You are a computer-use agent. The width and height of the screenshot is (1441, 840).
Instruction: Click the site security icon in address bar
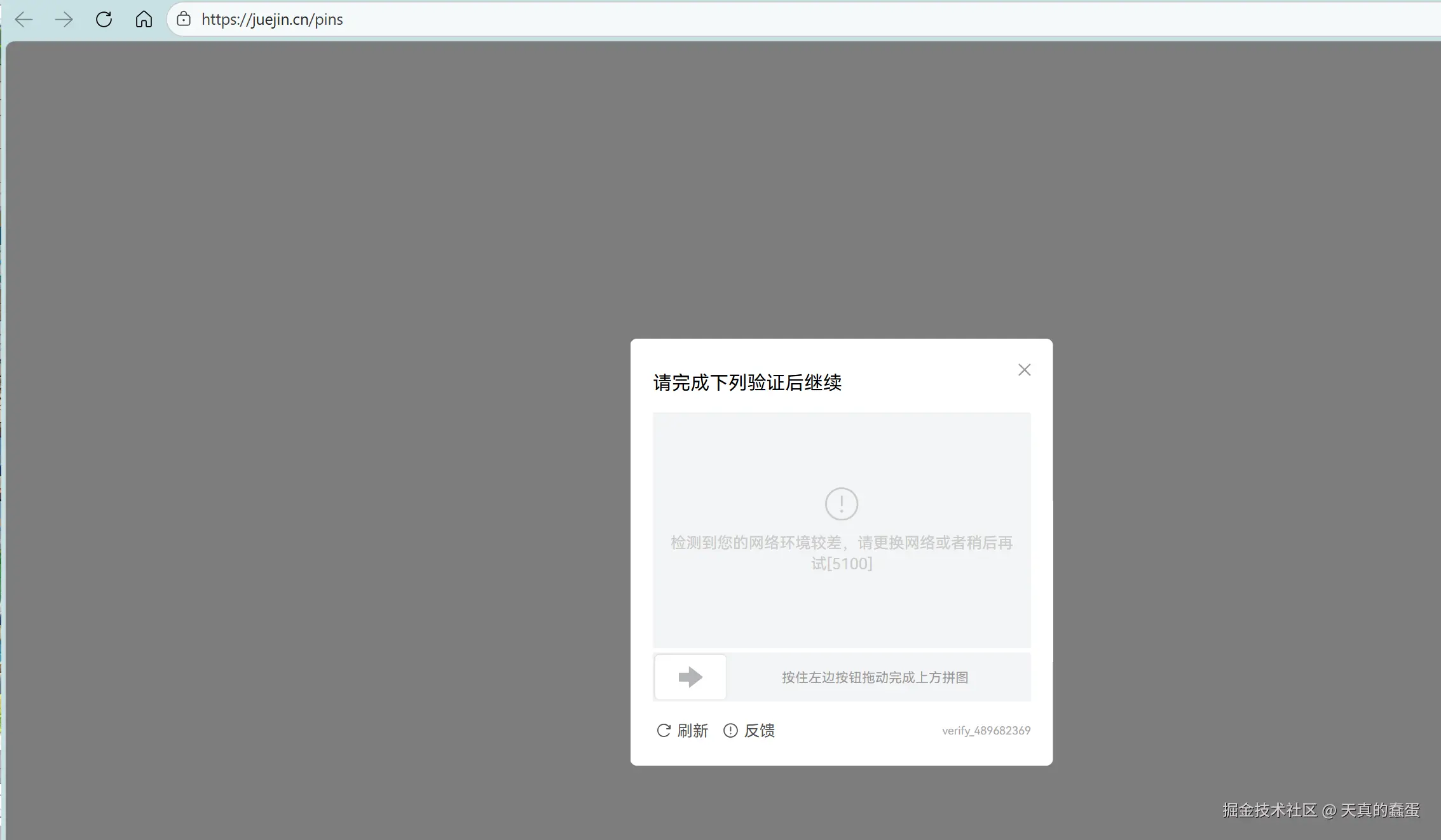tap(183, 19)
